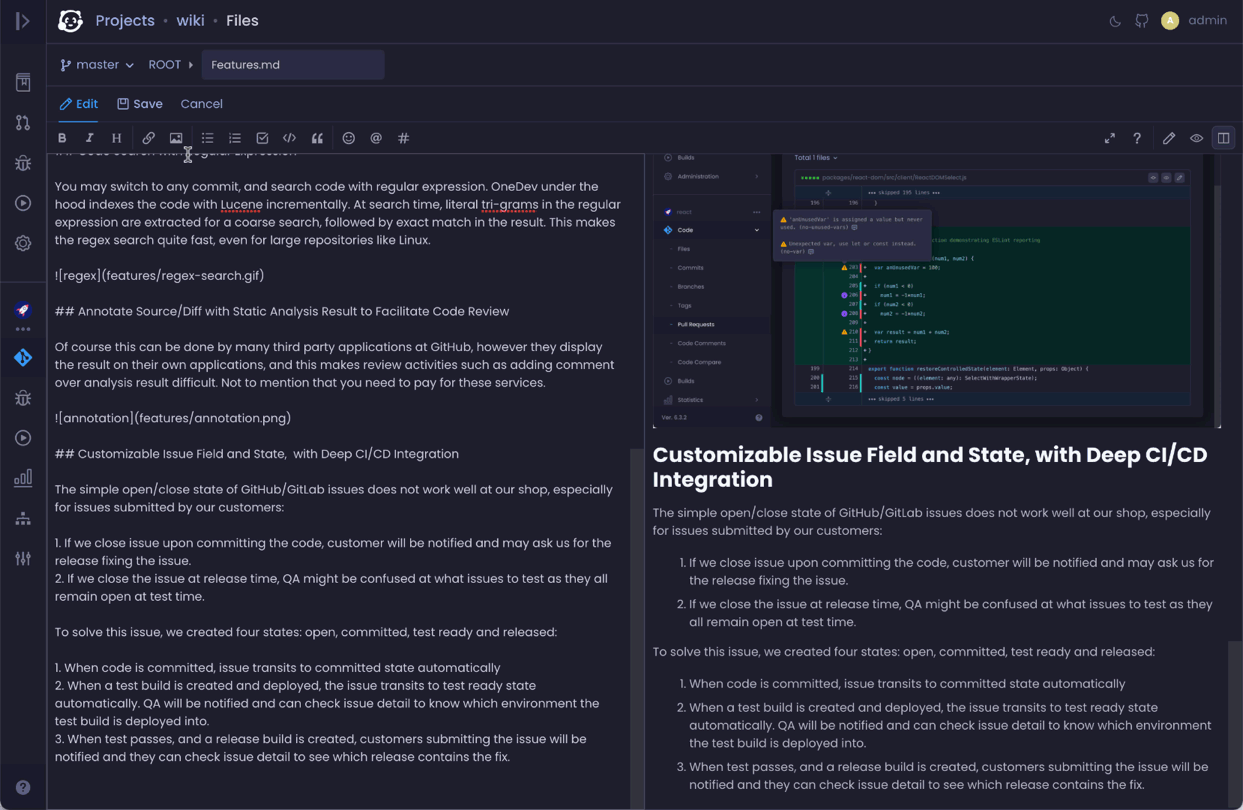Insert a code snippet with the code icon
Image resolution: width=1243 pixels, height=810 pixels.
click(289, 137)
